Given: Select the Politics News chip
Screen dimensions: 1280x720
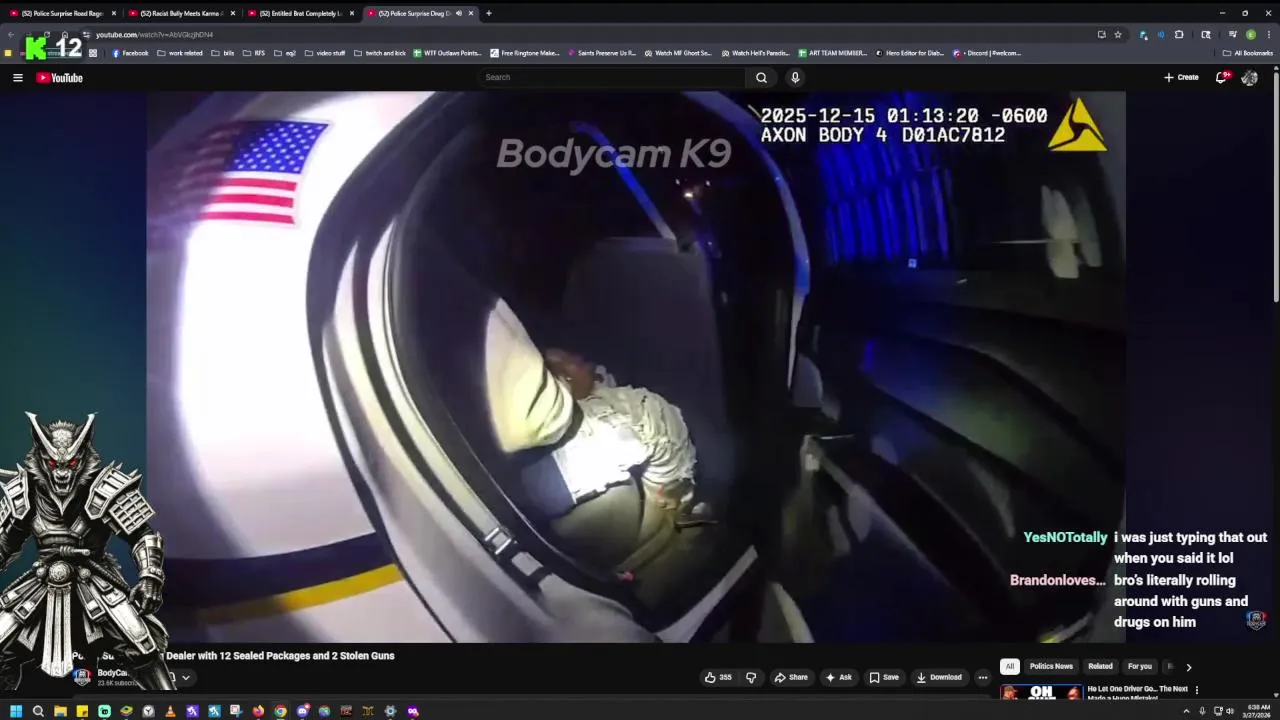Looking at the screenshot, I should pyautogui.click(x=1051, y=666).
